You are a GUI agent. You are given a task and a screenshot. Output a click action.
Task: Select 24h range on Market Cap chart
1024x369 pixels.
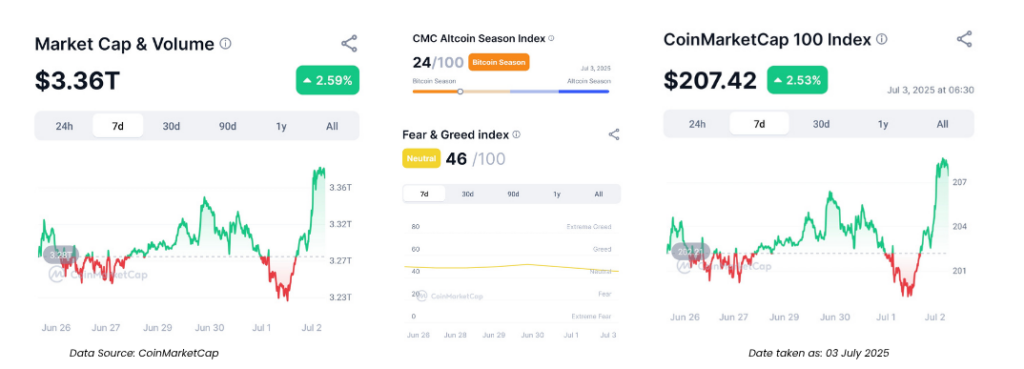tap(64, 126)
